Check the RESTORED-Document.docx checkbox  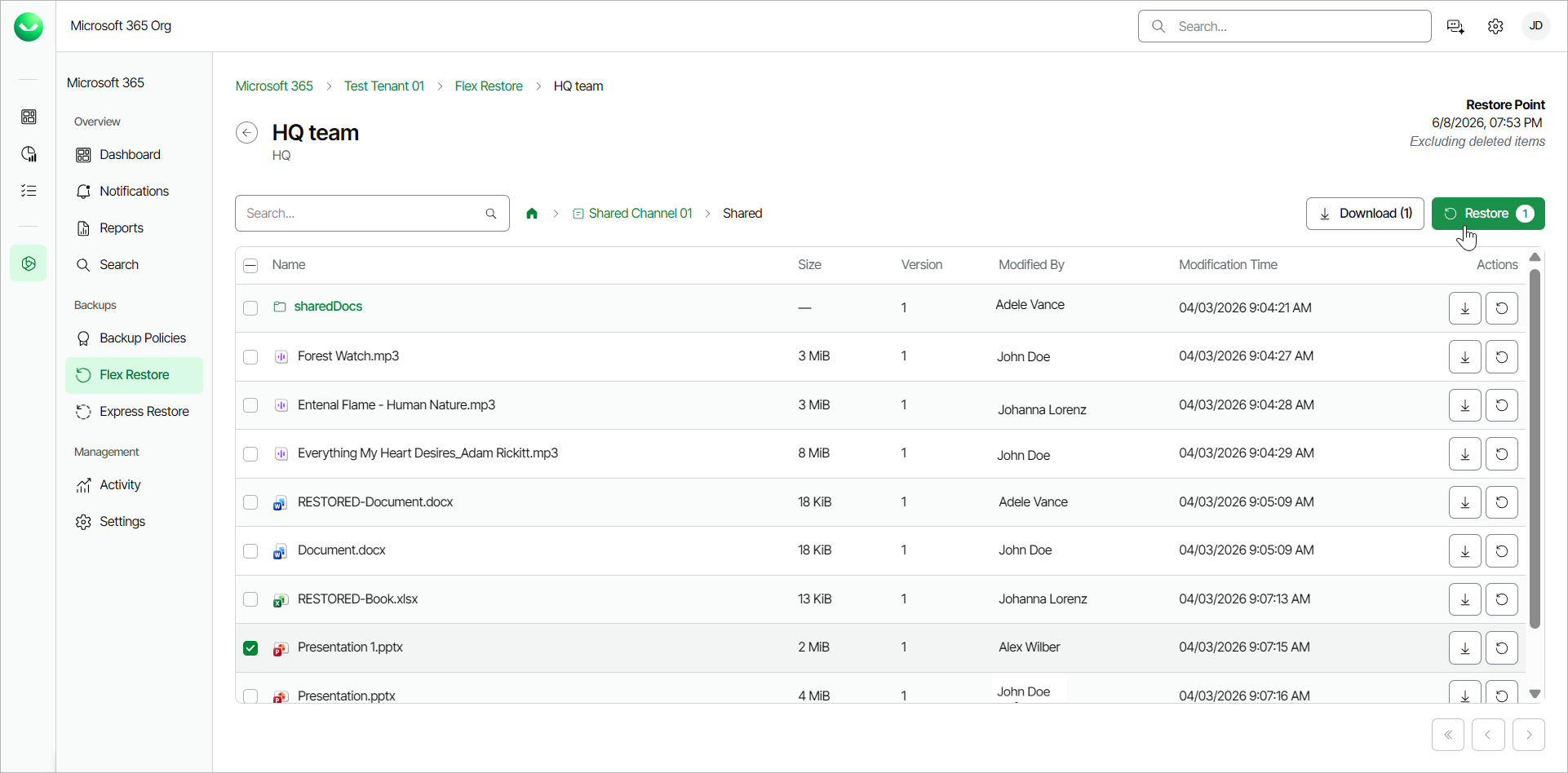tap(250, 502)
